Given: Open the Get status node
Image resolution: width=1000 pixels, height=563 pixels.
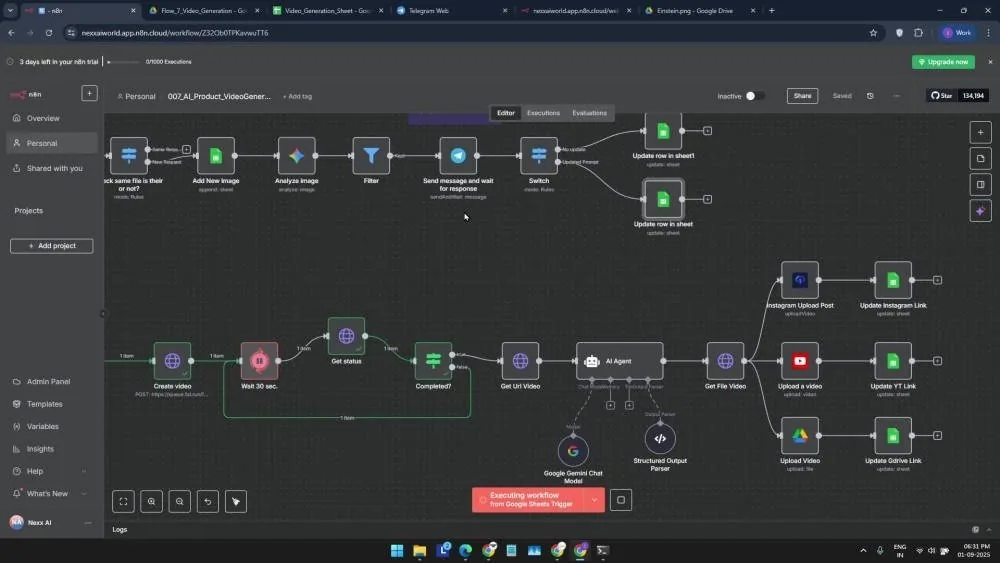Looking at the screenshot, I should tap(346, 336).
